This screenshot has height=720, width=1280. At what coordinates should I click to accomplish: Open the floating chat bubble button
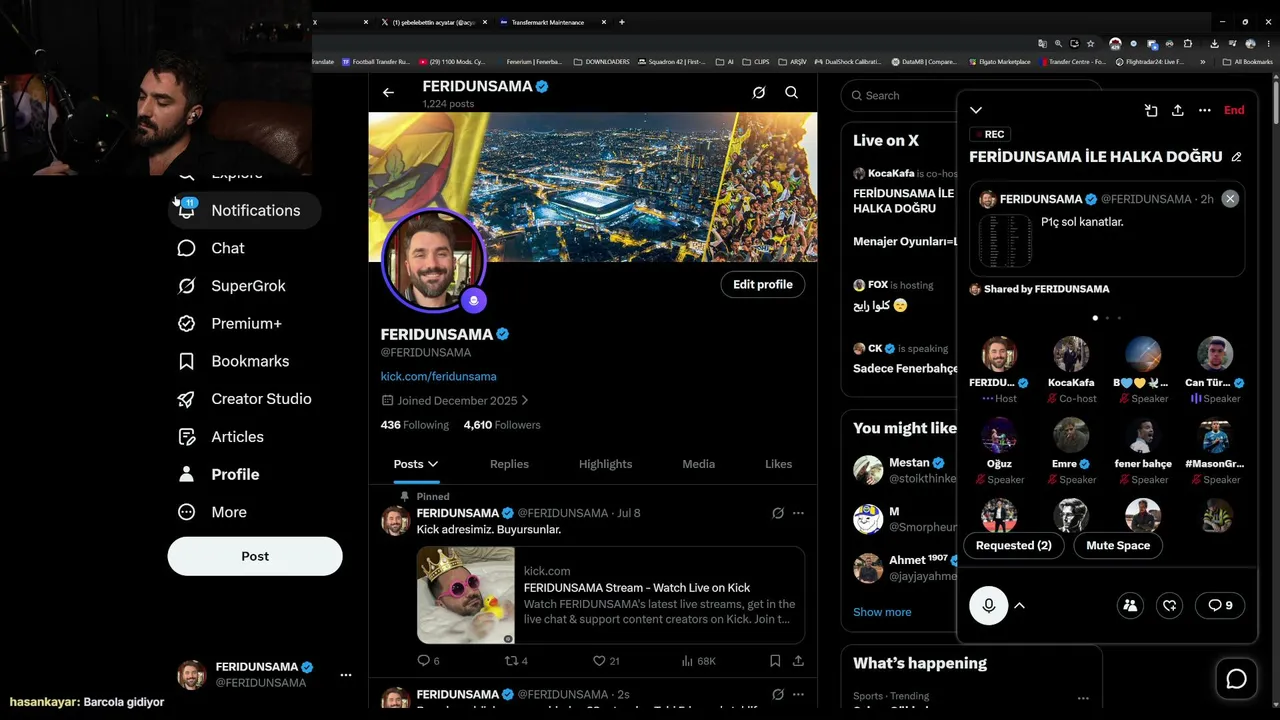pyautogui.click(x=1237, y=680)
